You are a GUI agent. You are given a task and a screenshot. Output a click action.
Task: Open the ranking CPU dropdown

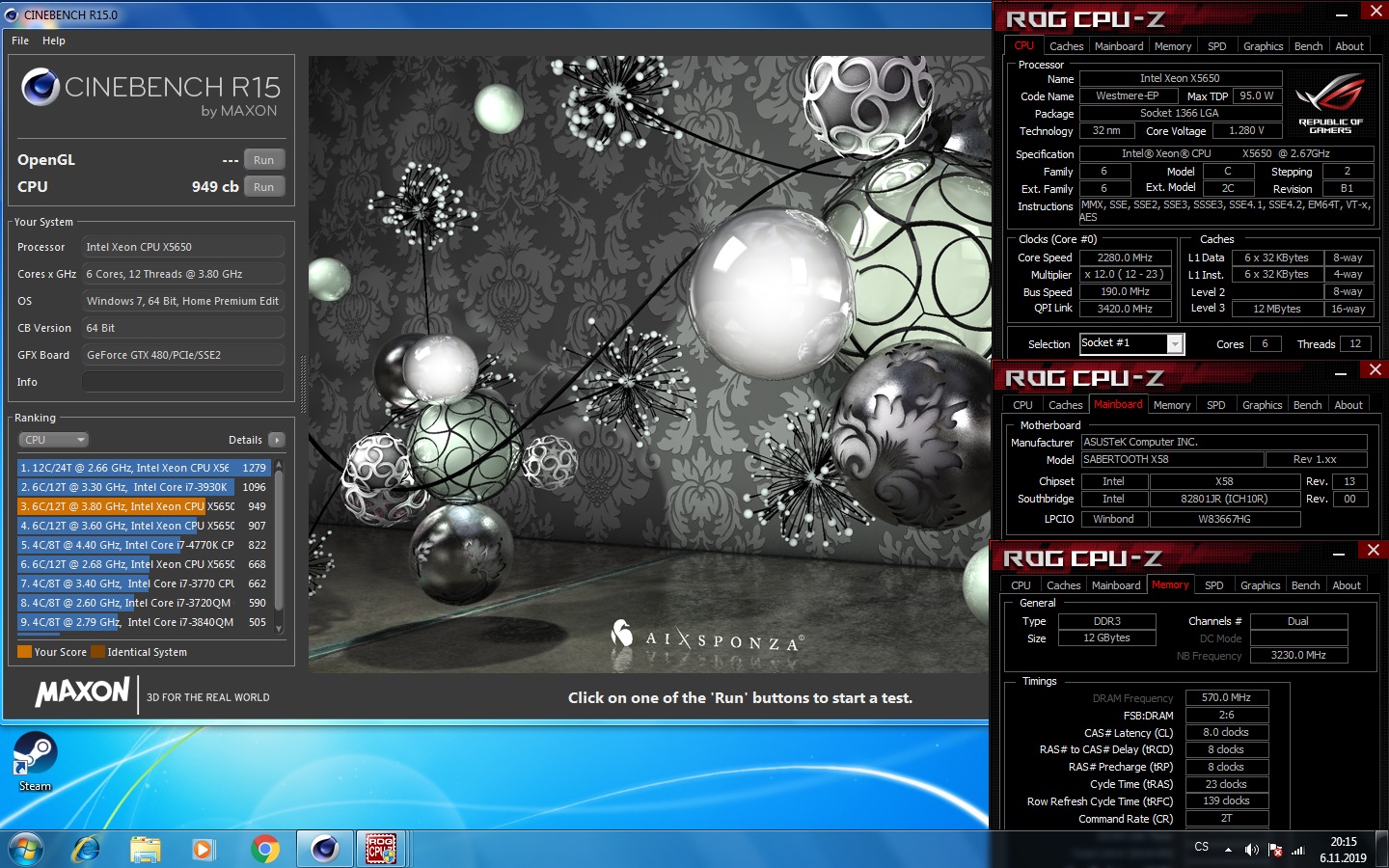tap(54, 440)
